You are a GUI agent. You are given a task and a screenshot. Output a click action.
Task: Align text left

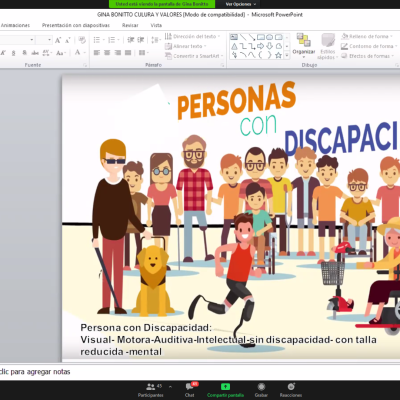[97, 53]
